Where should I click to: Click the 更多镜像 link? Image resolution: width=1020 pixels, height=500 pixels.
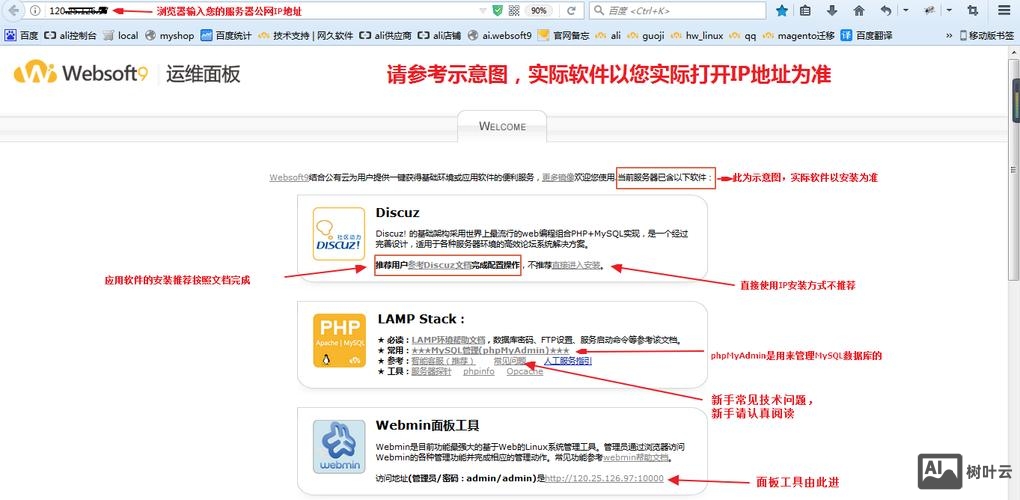[x=558, y=177]
